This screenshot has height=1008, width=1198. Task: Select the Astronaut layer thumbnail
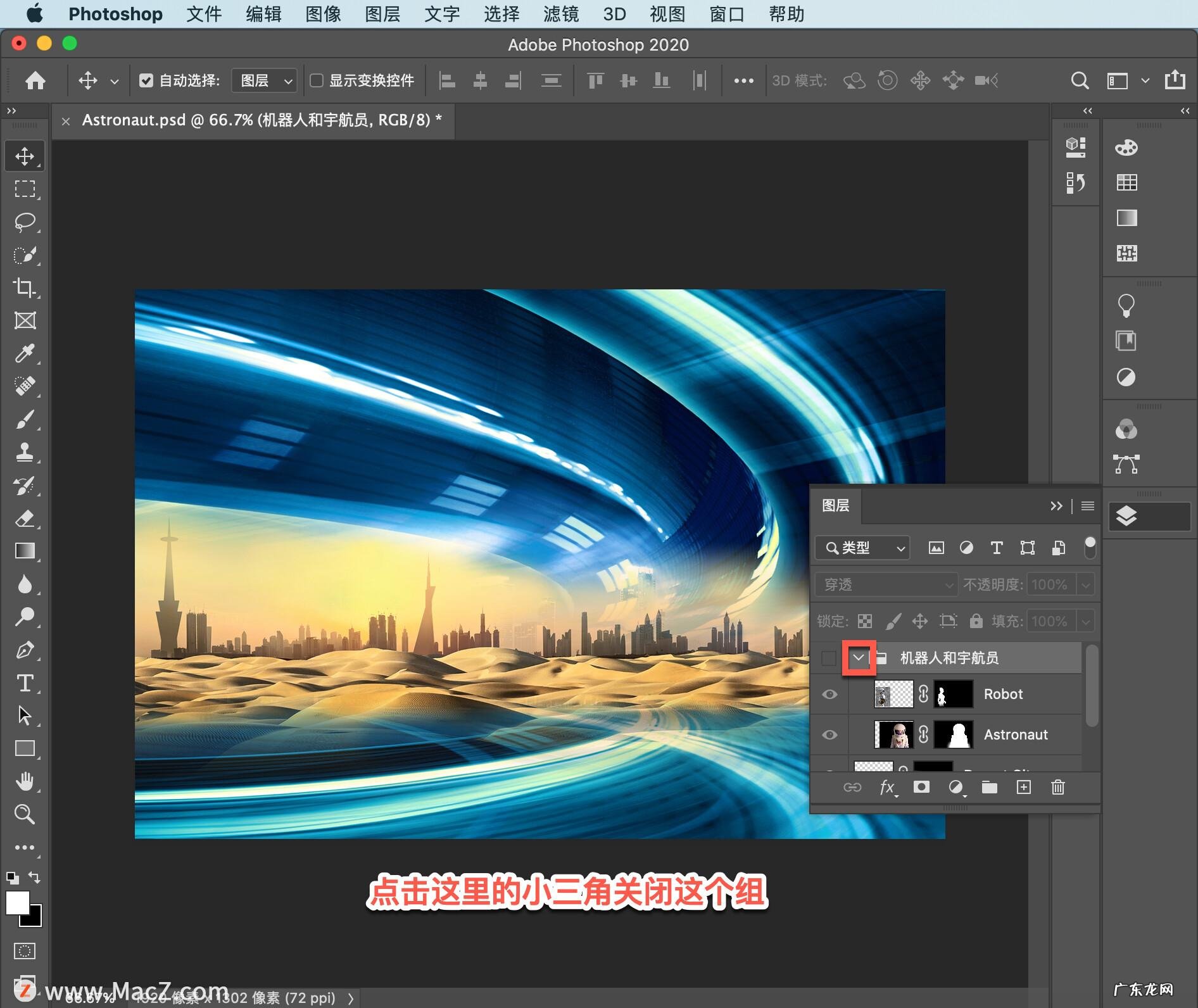(893, 734)
